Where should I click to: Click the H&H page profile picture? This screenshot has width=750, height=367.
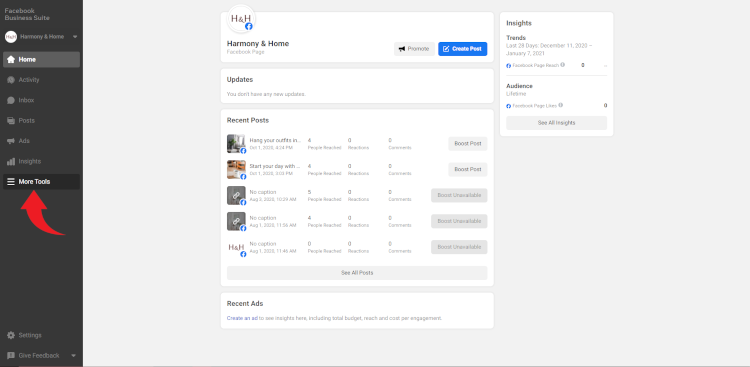241,19
